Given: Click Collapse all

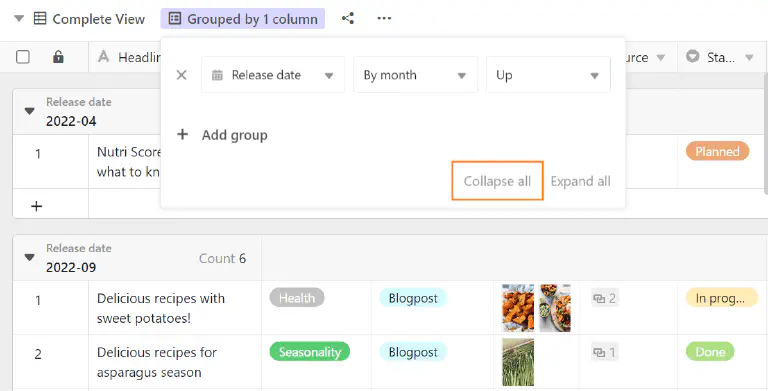Looking at the screenshot, I should click(497, 181).
